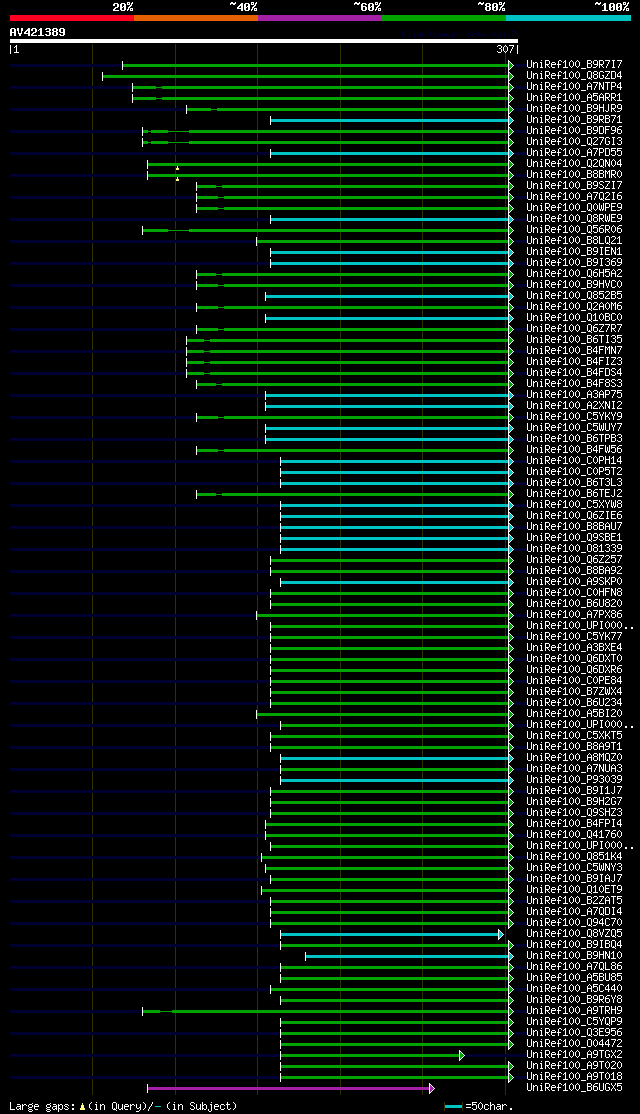Click the AV421389 query name label
Viewport: 640px width, 1114px height.
(38, 32)
